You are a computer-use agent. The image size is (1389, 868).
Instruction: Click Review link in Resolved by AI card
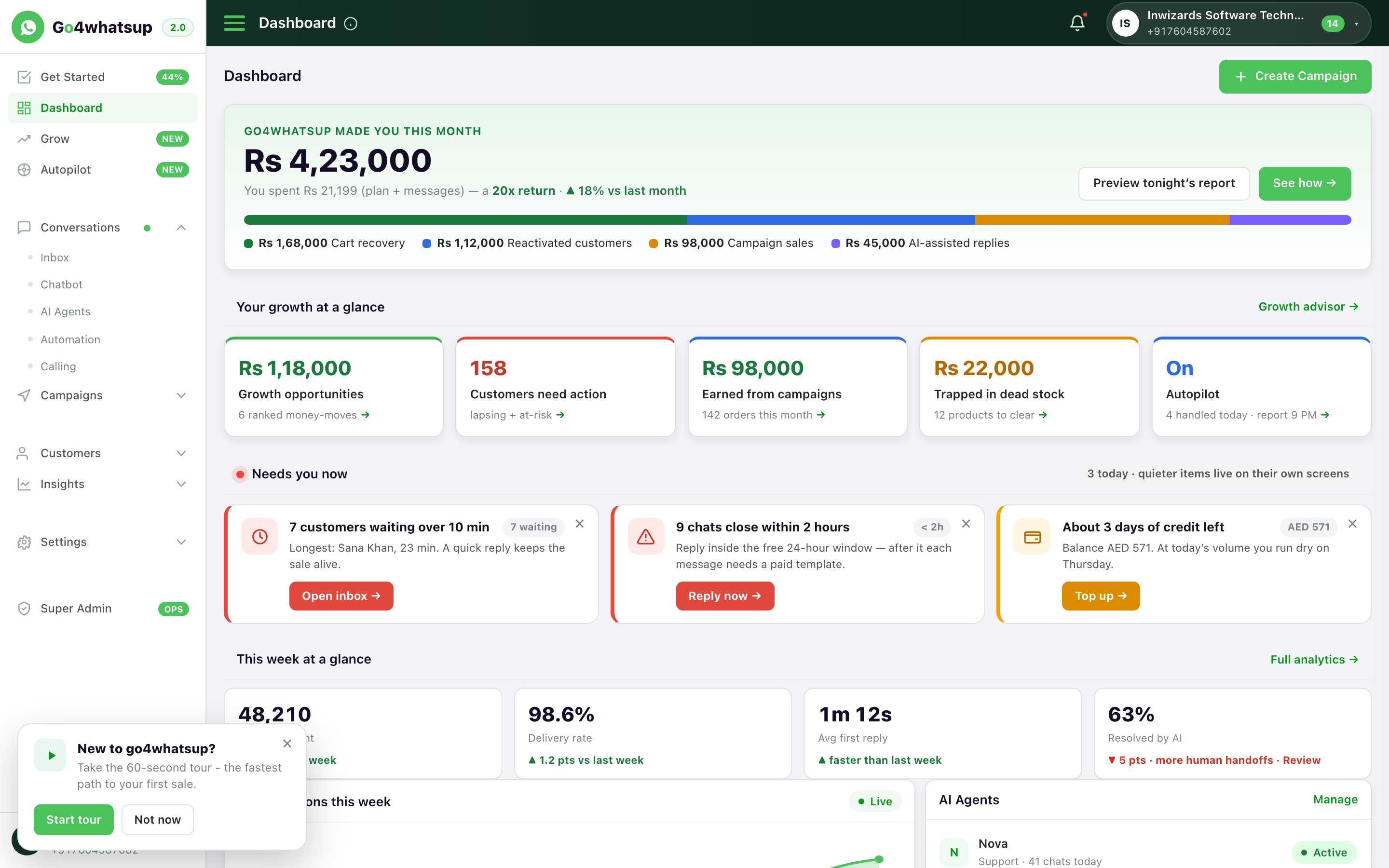[x=1301, y=760]
